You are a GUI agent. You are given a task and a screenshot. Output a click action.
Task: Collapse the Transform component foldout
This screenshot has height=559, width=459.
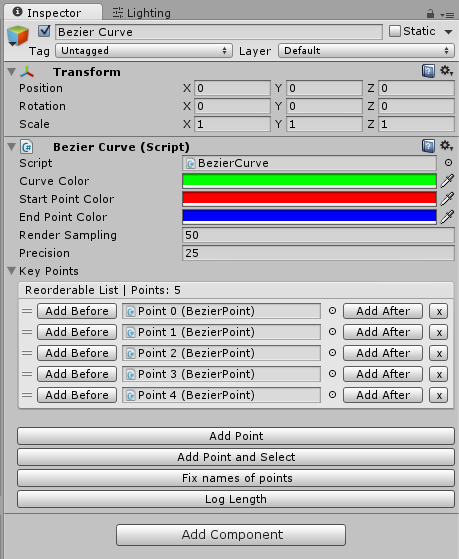[x=11, y=72]
